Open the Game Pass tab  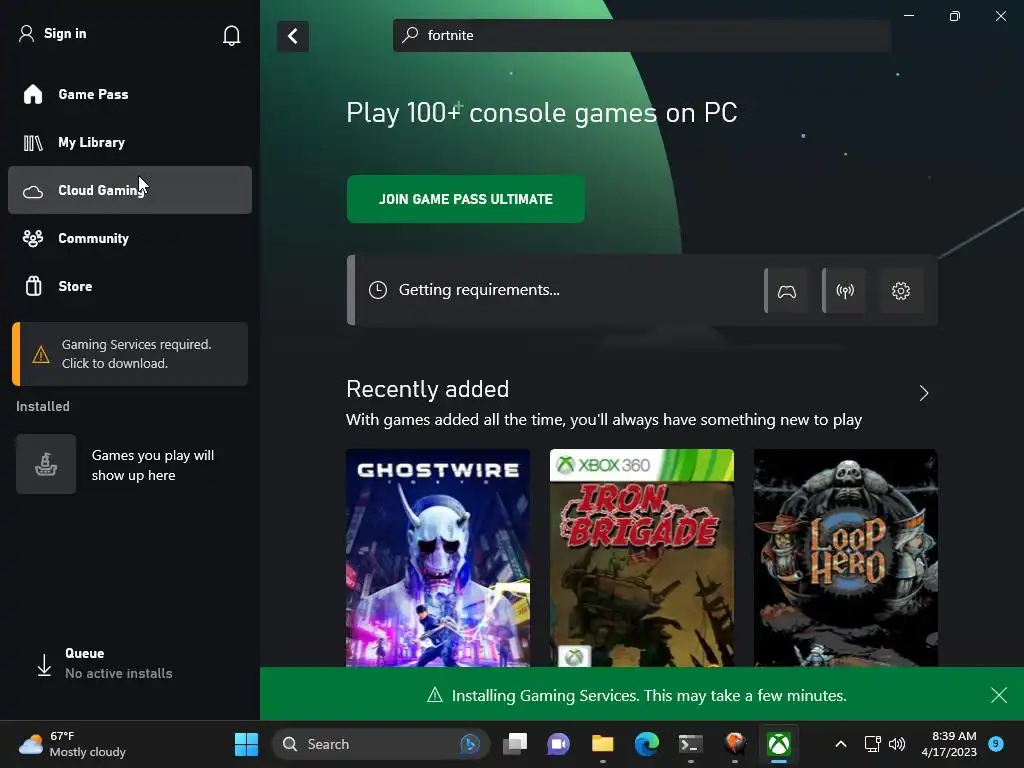(x=129, y=94)
